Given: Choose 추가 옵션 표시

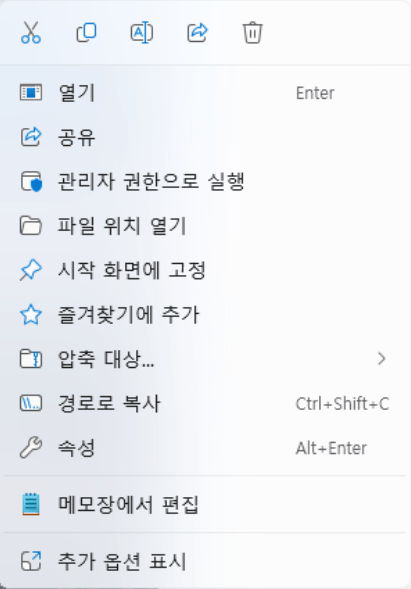Looking at the screenshot, I should [x=205, y=561].
